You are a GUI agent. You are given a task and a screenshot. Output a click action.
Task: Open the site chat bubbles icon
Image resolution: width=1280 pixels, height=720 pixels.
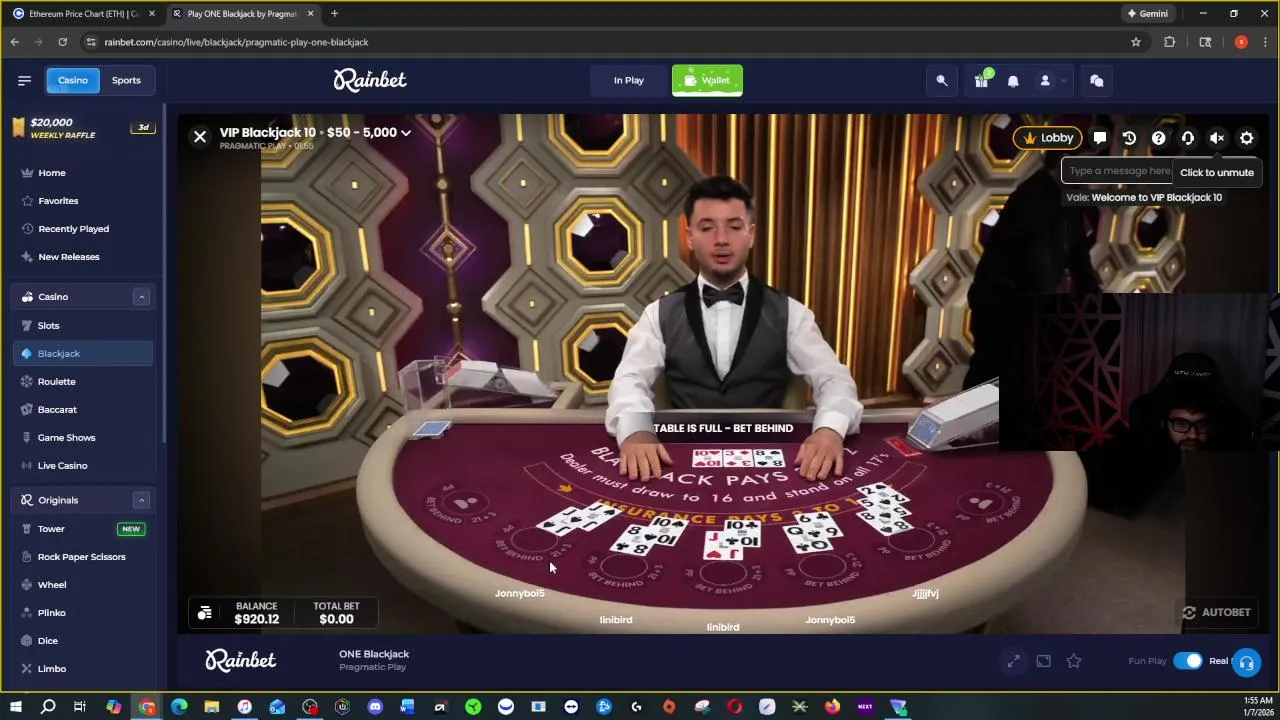pyautogui.click(x=1097, y=81)
